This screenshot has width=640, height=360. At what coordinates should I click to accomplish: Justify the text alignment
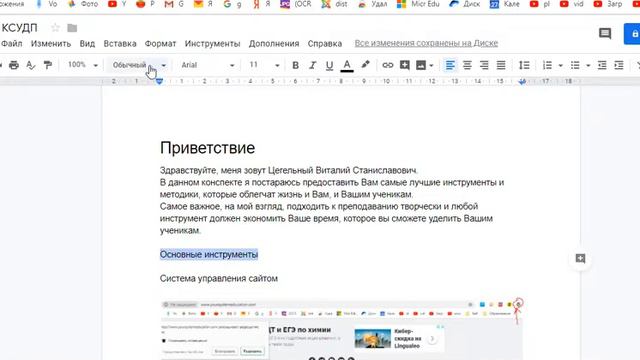tap(501, 65)
